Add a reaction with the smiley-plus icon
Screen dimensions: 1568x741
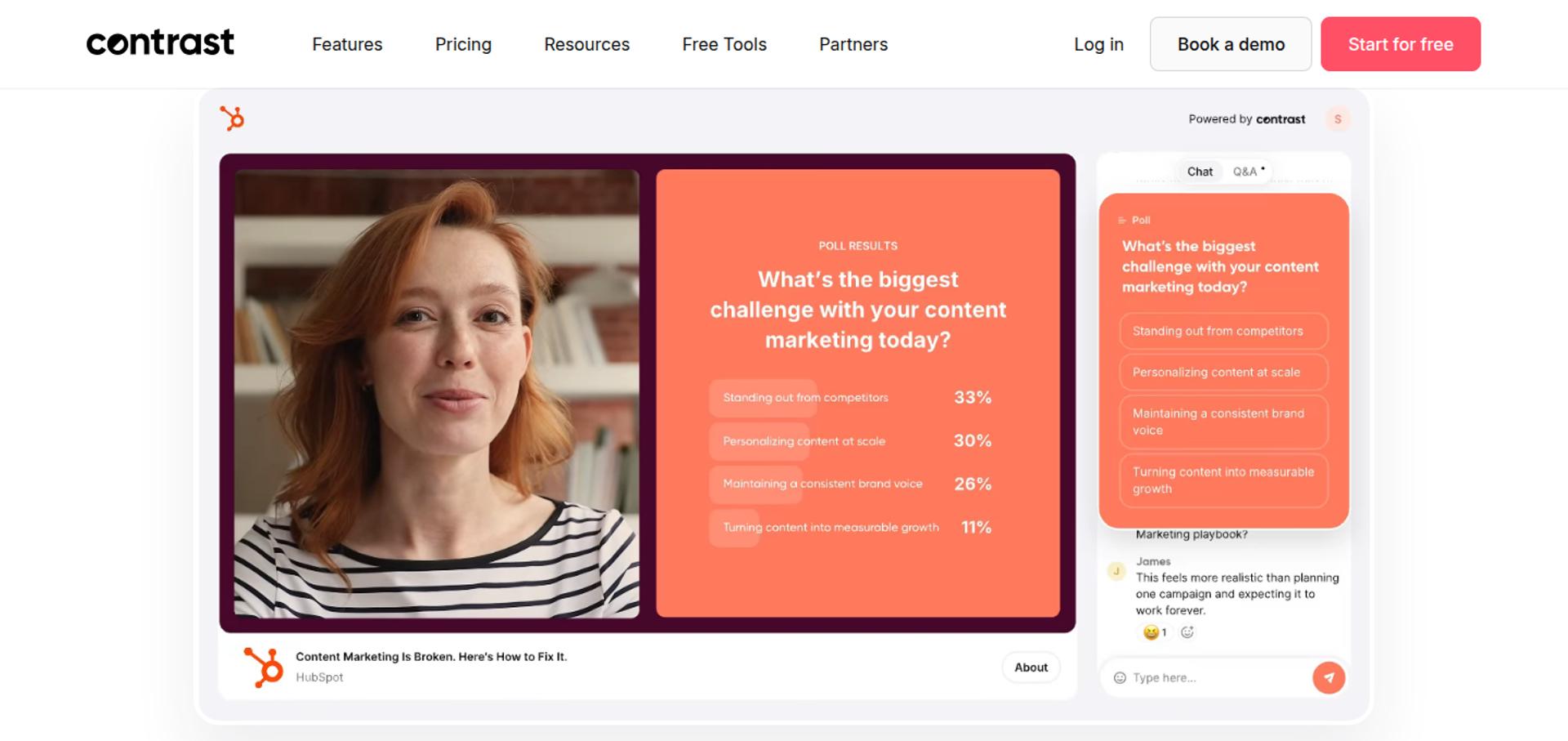1187,632
